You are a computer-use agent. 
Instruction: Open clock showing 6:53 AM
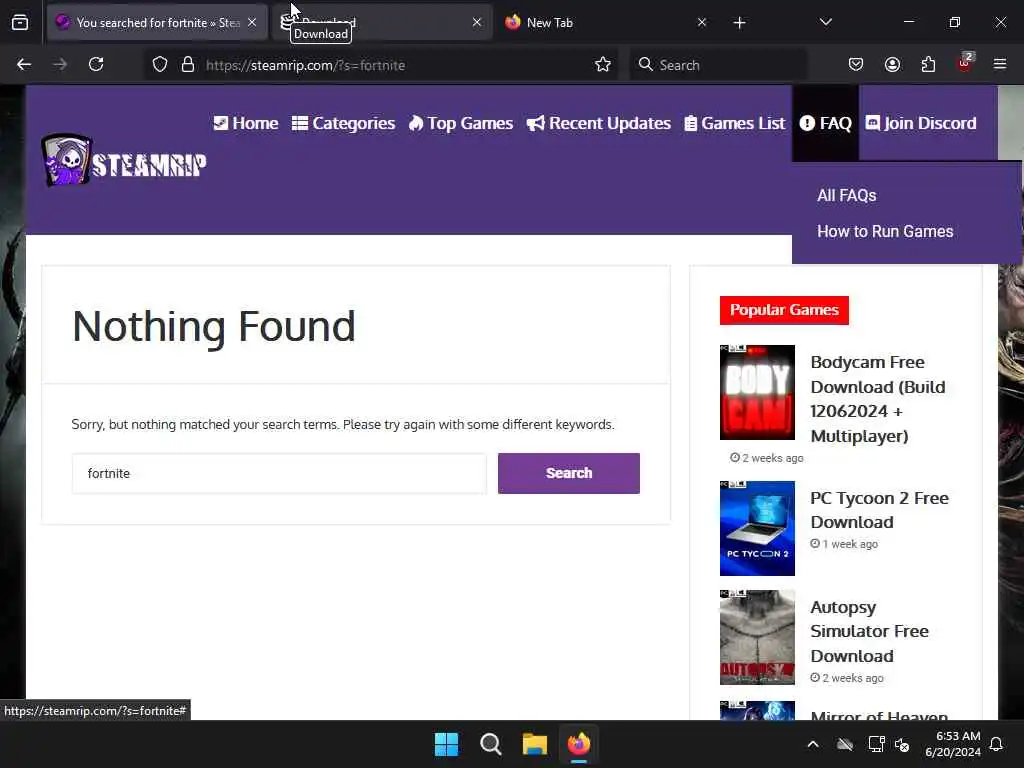point(953,744)
